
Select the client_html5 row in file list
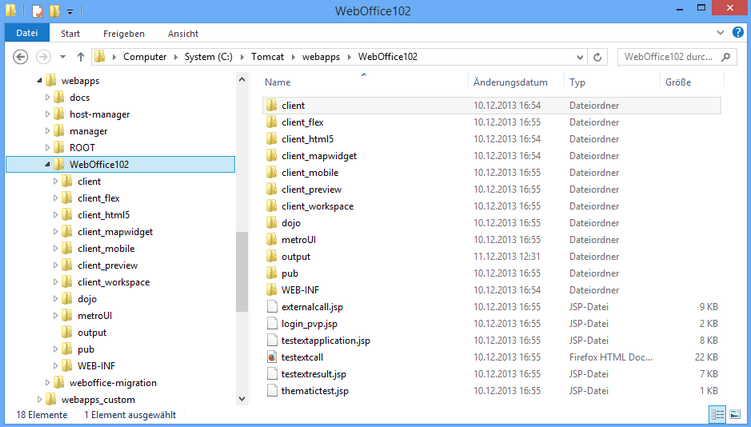click(491, 139)
